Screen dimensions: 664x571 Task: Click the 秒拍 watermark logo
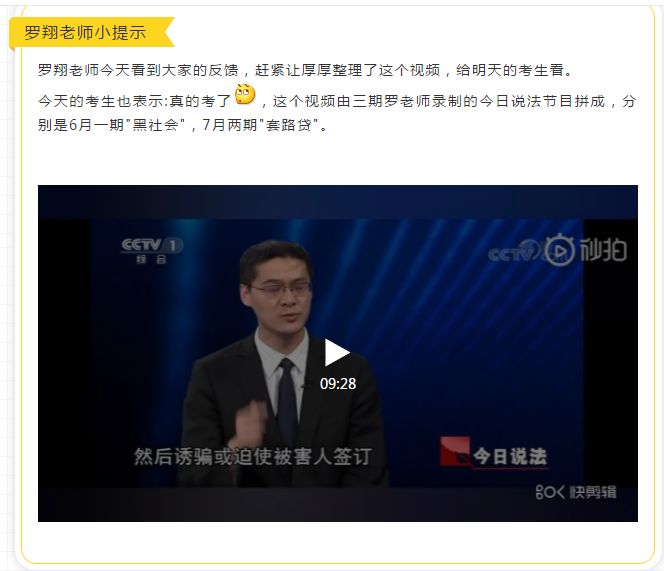pyautogui.click(x=585, y=250)
